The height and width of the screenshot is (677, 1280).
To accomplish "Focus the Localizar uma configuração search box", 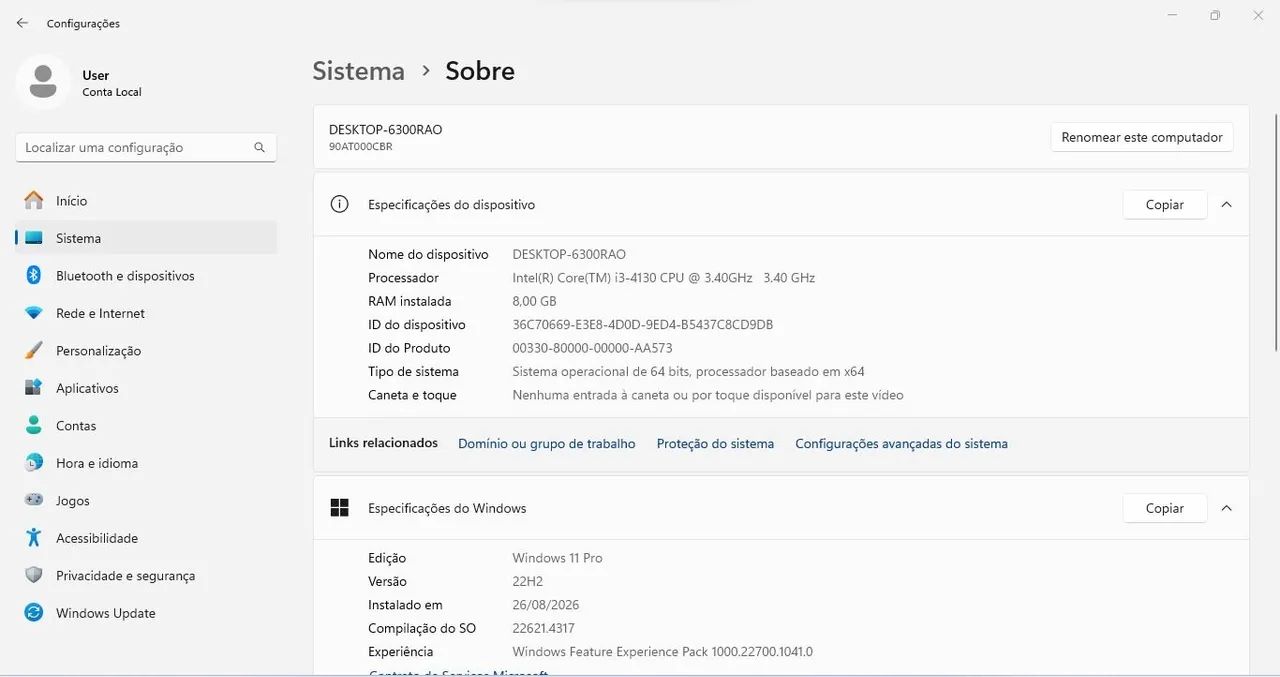I will coord(146,147).
